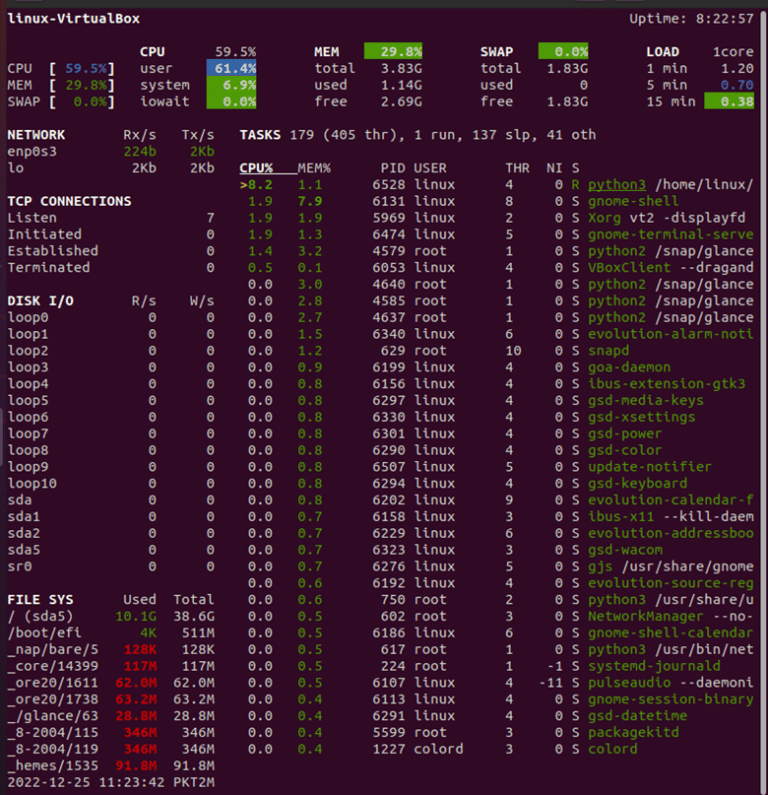Screen dimensions: 768x795
Task: Select the MEM% column header
Action: coord(314,168)
